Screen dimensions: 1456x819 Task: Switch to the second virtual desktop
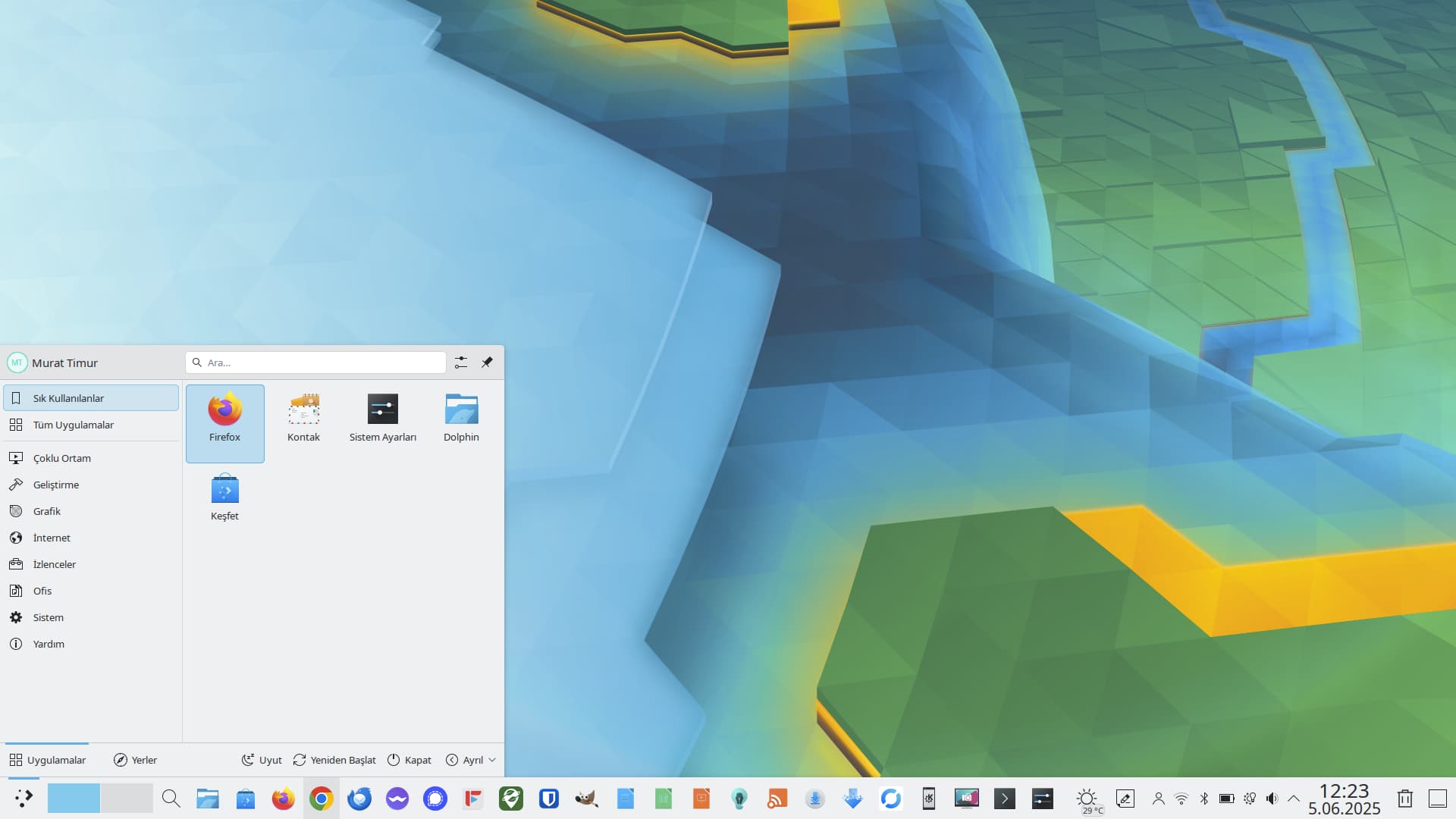click(127, 799)
